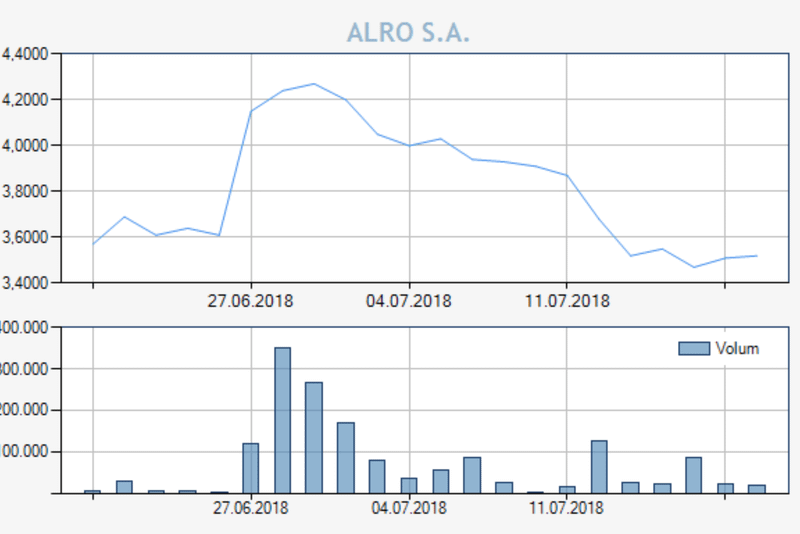Select 27.06.2018 label under price chart
The width and height of the screenshot is (800, 534).
[250, 300]
